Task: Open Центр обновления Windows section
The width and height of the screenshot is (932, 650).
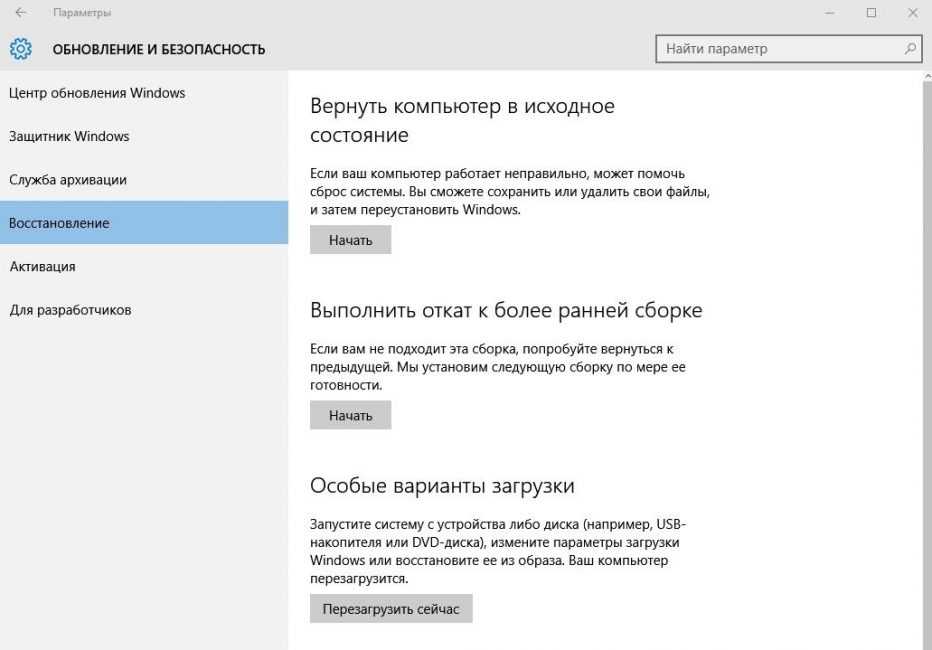Action: pos(97,93)
